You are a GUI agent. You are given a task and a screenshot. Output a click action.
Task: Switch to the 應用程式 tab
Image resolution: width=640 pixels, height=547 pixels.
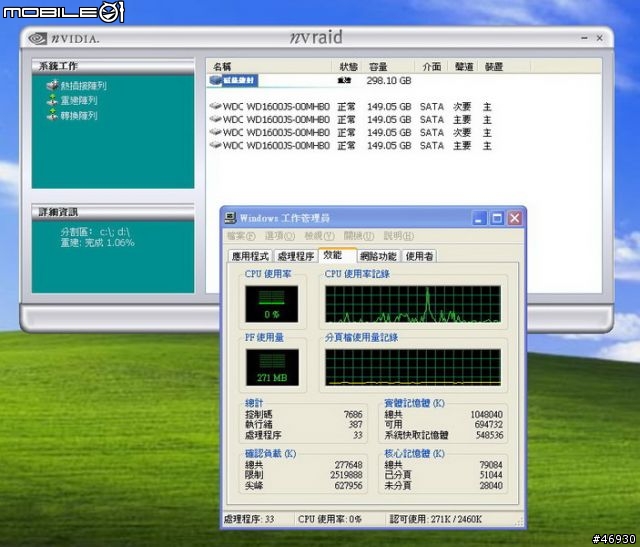[x=250, y=256]
